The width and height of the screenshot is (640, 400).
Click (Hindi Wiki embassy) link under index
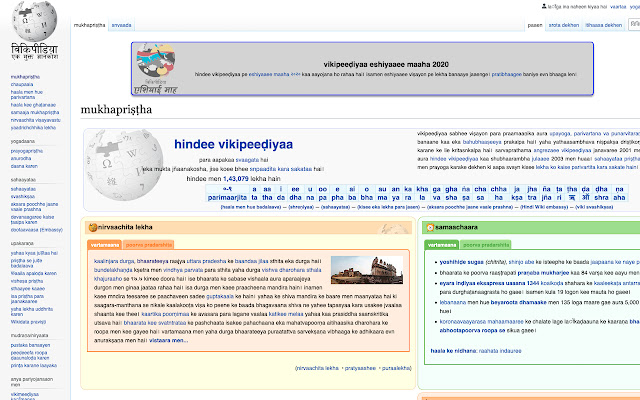click(x=544, y=207)
